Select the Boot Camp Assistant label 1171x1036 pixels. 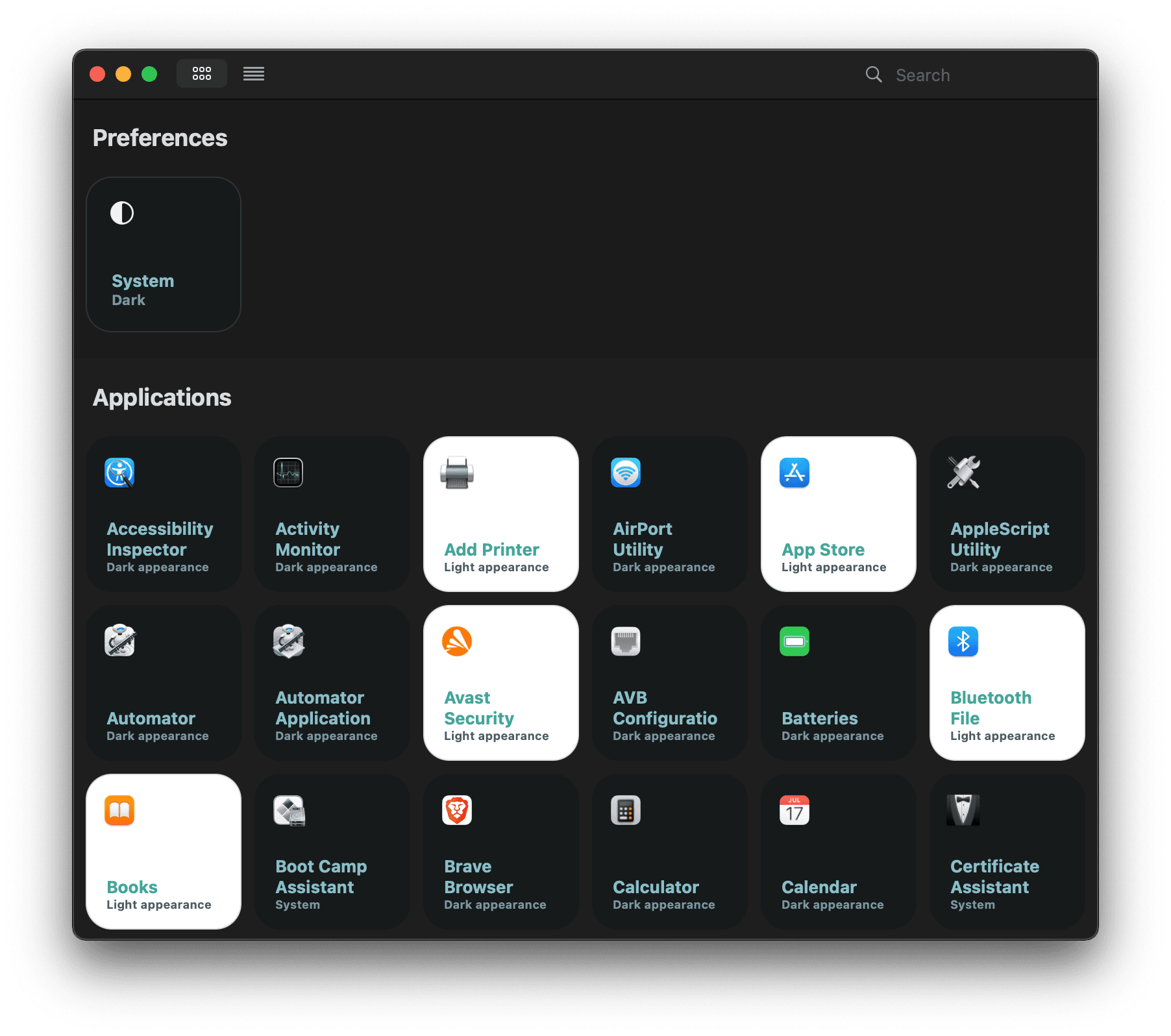[x=321, y=876]
